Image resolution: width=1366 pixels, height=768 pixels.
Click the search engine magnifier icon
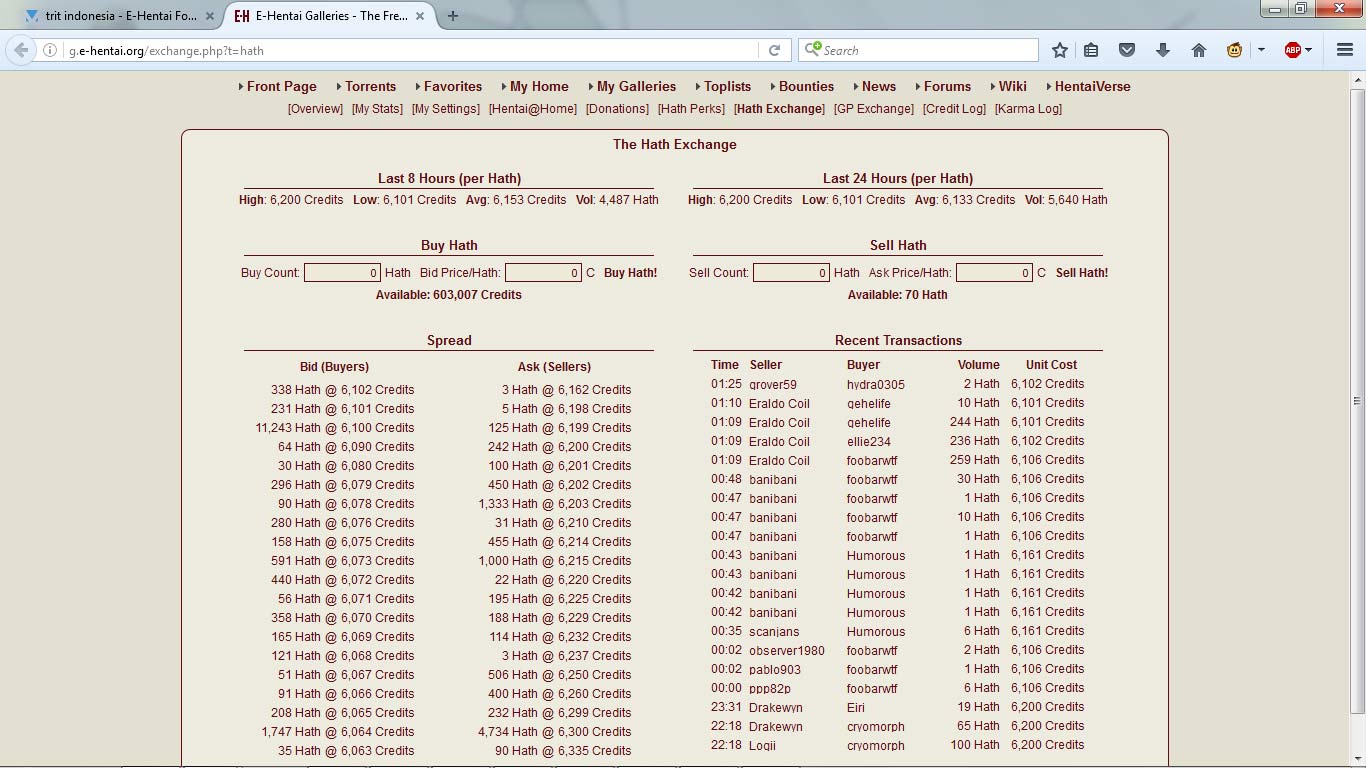pos(812,50)
